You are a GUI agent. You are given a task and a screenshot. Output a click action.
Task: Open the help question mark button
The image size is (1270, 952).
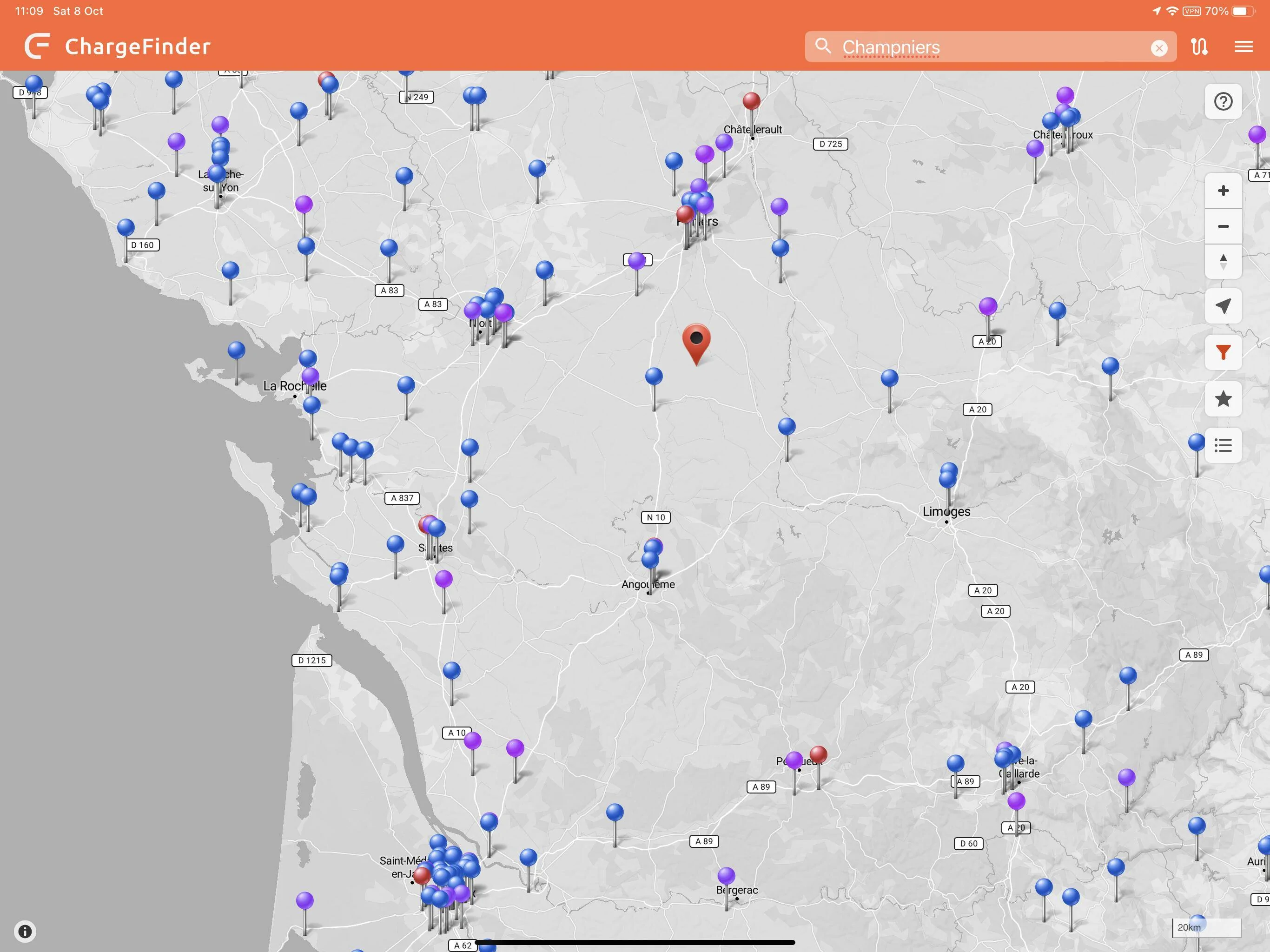(x=1223, y=102)
